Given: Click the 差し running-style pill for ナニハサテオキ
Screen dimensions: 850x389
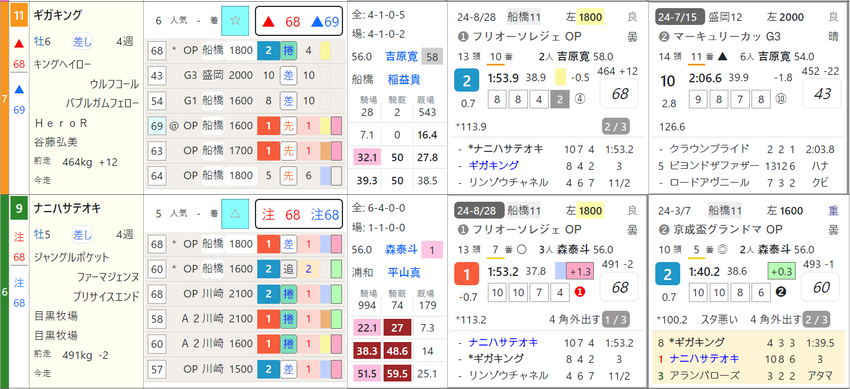Looking at the screenshot, I should click(x=82, y=235).
